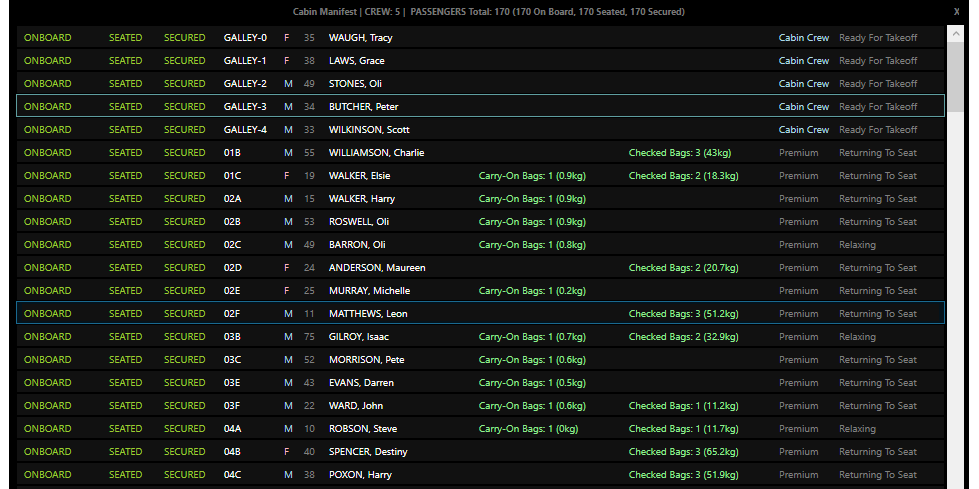Select POXON, Harry passenger row
The image size is (979, 489).
pos(480,475)
